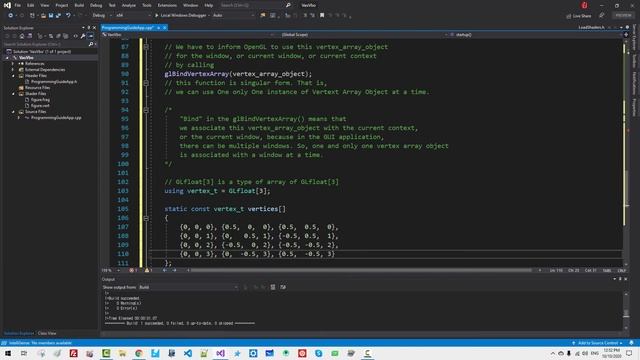The width and height of the screenshot is (640, 360).
Task: Toggle Show All Files in Solution Explorer
Action: click(x=65, y=36)
